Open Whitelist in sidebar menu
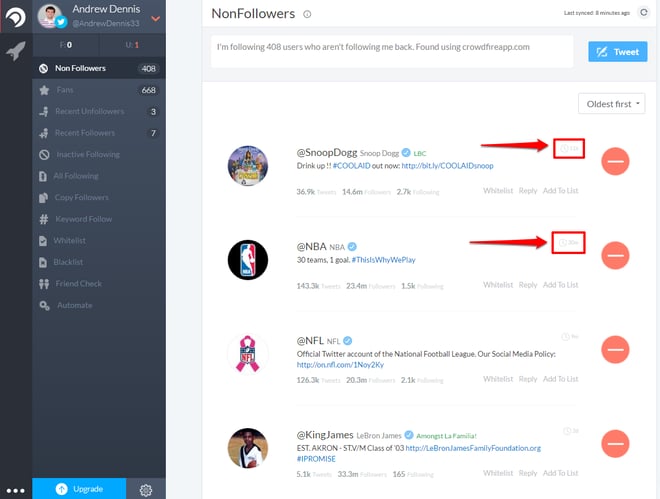 99,240
